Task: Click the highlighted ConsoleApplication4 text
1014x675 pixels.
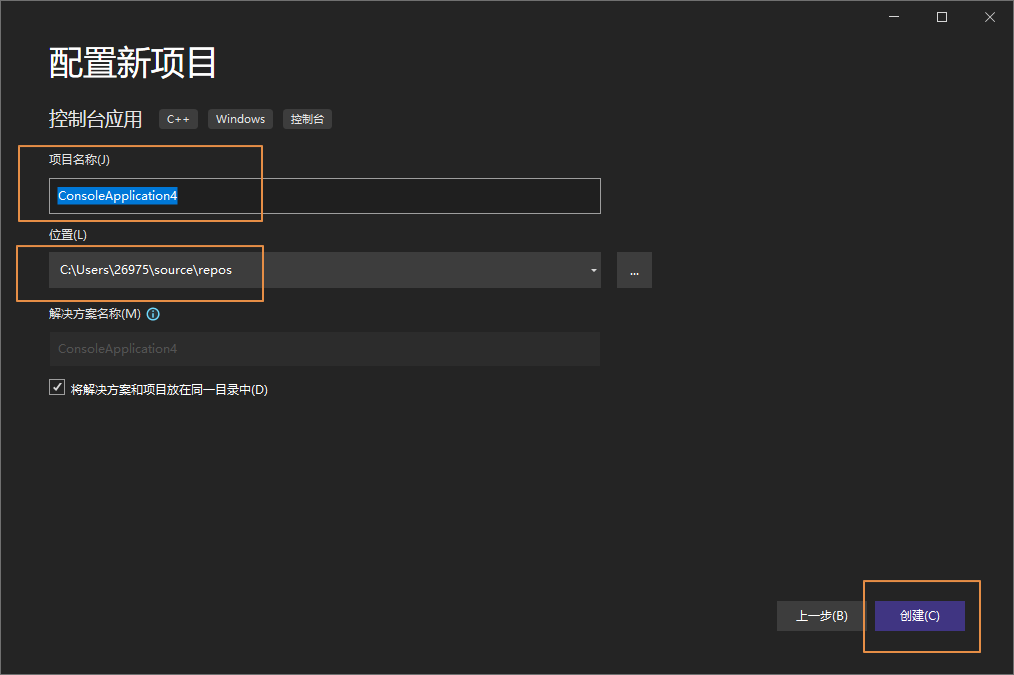Action: (x=118, y=196)
